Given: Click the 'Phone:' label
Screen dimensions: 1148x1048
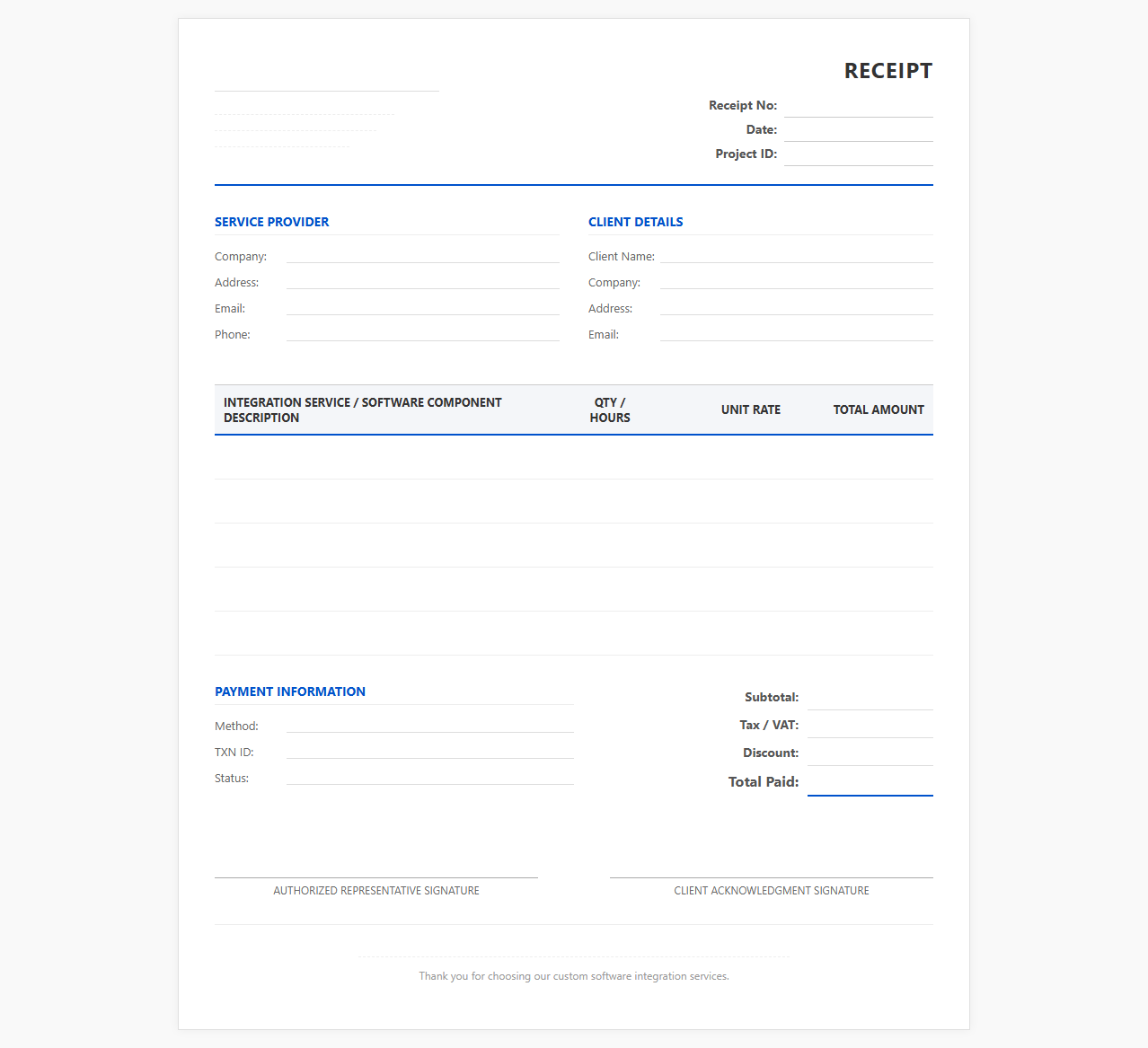Looking at the screenshot, I should [x=233, y=335].
